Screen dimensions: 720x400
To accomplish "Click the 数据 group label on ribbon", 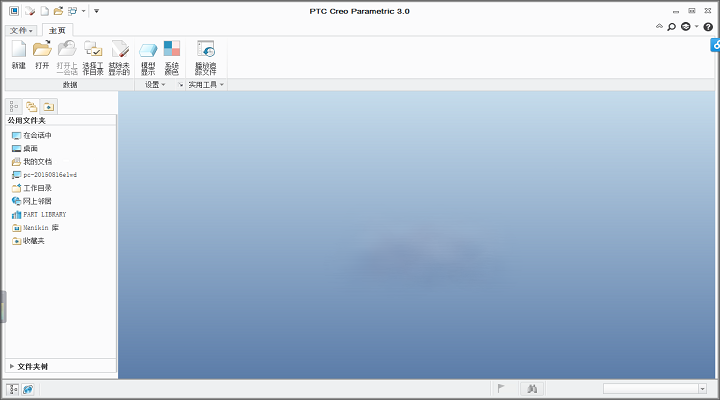I will point(70,85).
